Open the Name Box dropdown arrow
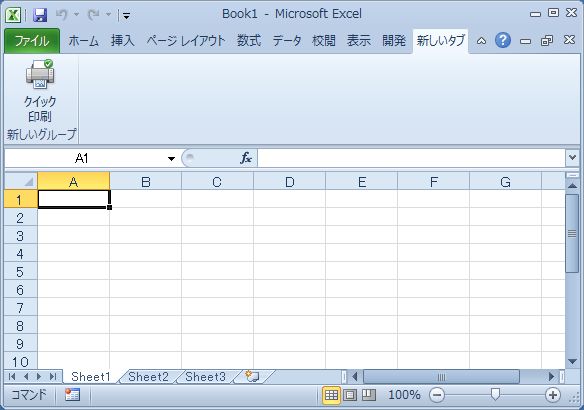Screen dimensions: 584x410 171,159
